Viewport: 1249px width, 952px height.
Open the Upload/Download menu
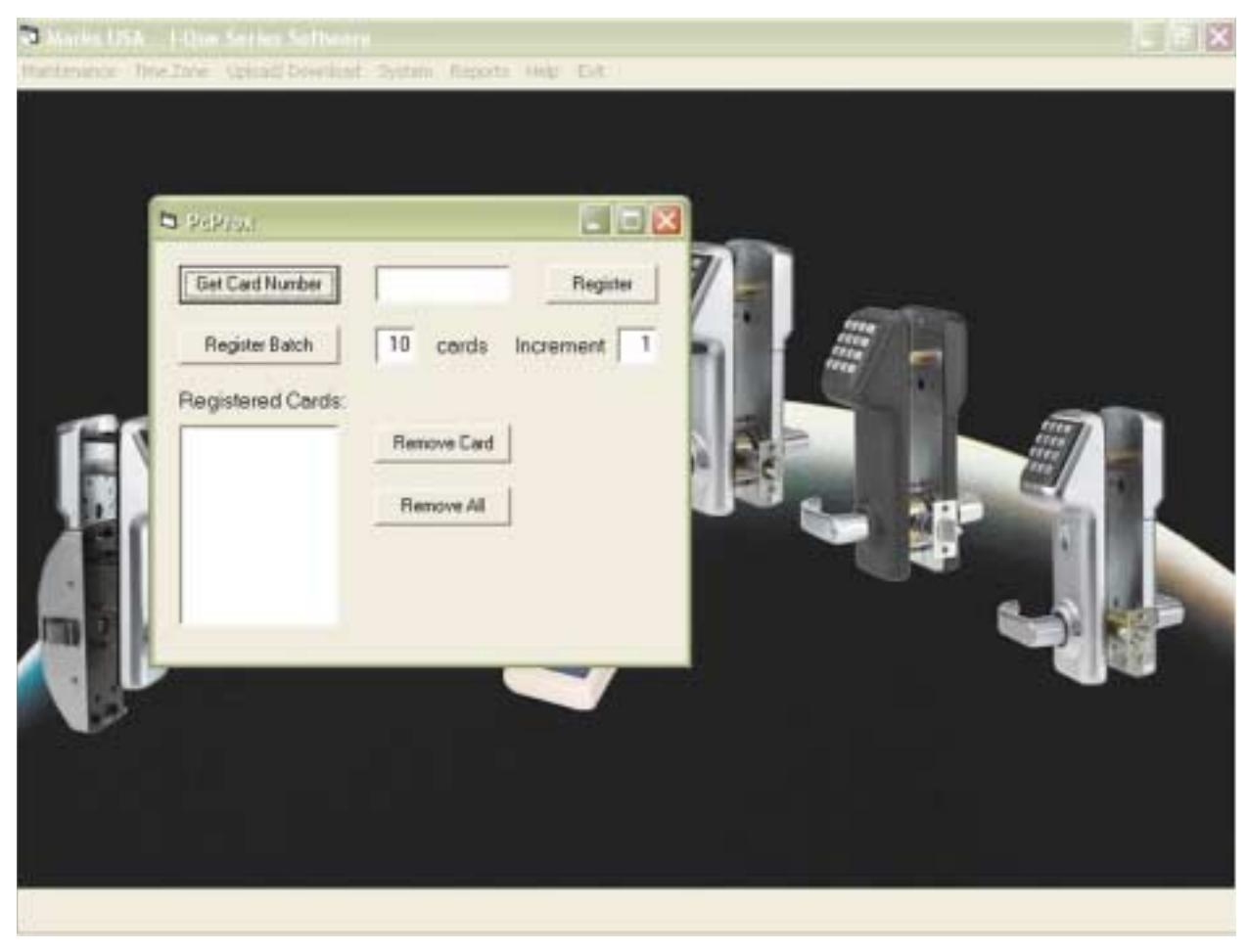coord(294,71)
